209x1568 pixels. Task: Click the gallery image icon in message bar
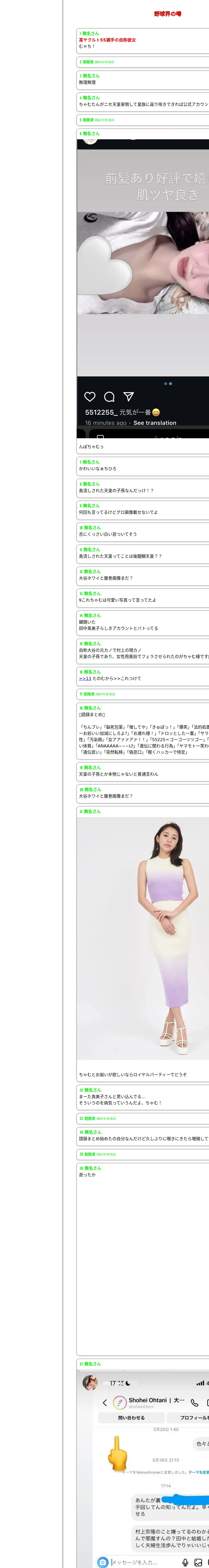[198, 1562]
